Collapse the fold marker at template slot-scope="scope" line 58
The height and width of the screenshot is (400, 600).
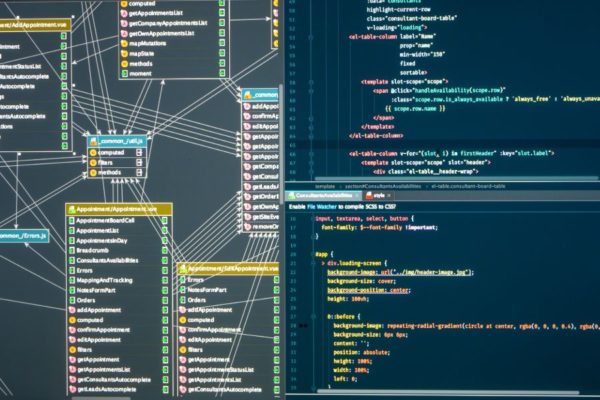coord(311,82)
